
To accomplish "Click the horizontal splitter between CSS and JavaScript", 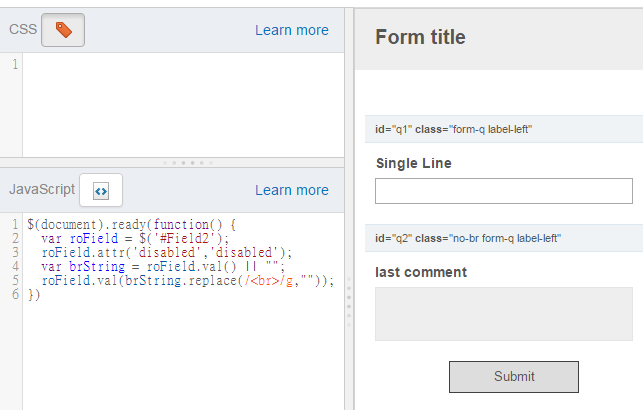I will [x=172, y=163].
